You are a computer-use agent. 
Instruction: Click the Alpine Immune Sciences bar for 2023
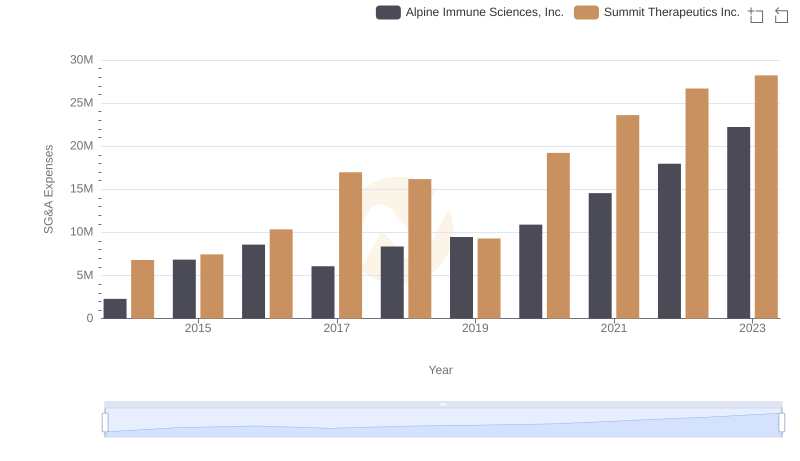[x=739, y=223]
